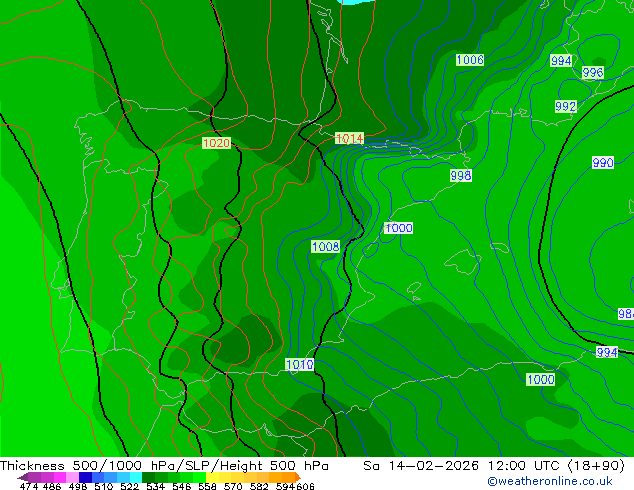This screenshot has height=490, width=634.
Task: Pick the cyan legend swatch
Action: pyautogui.click(x=136, y=477)
